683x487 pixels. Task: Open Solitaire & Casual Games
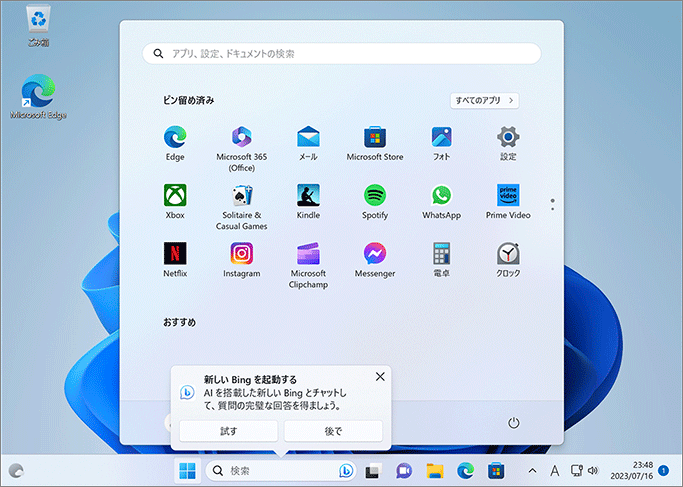click(x=242, y=207)
